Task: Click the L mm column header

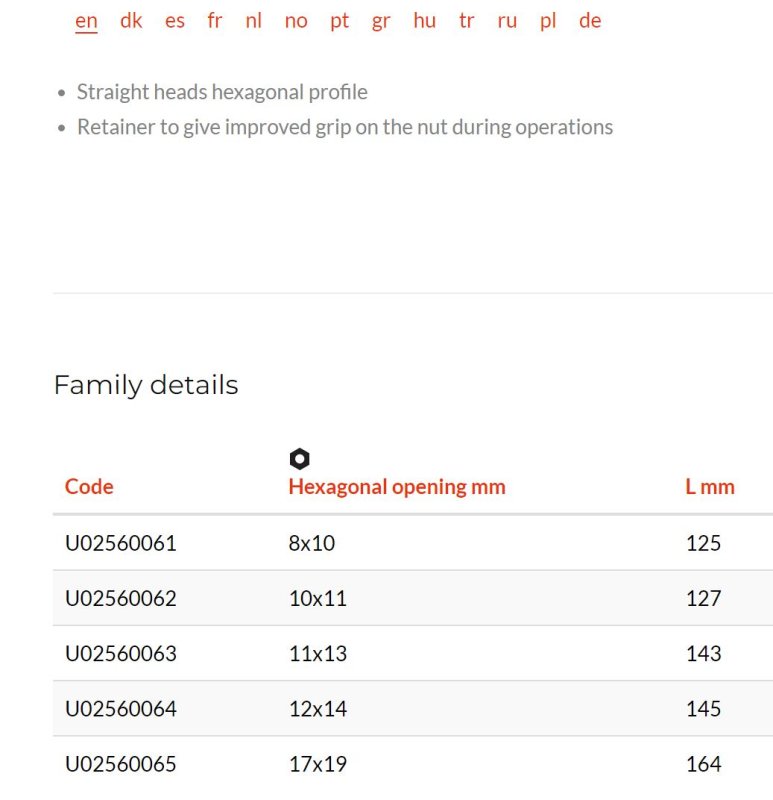Action: [x=710, y=487]
